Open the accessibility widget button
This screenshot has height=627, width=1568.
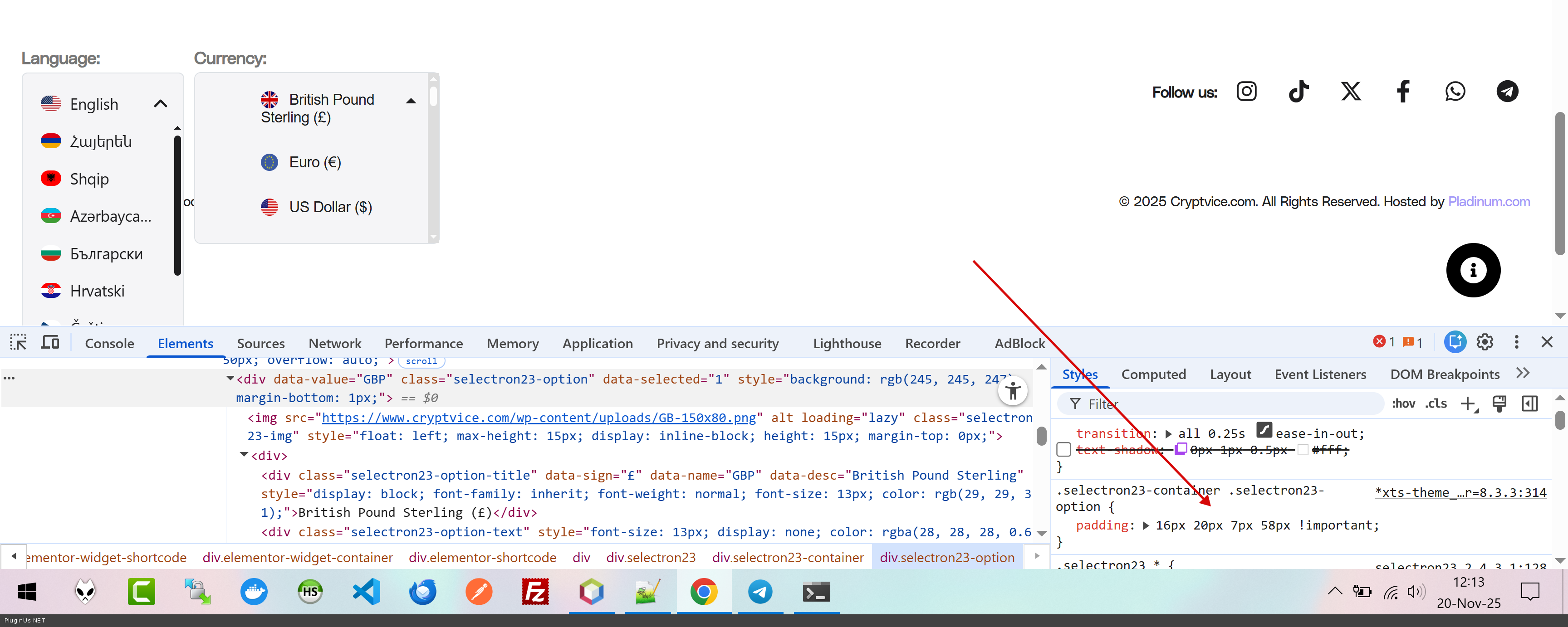1012,391
